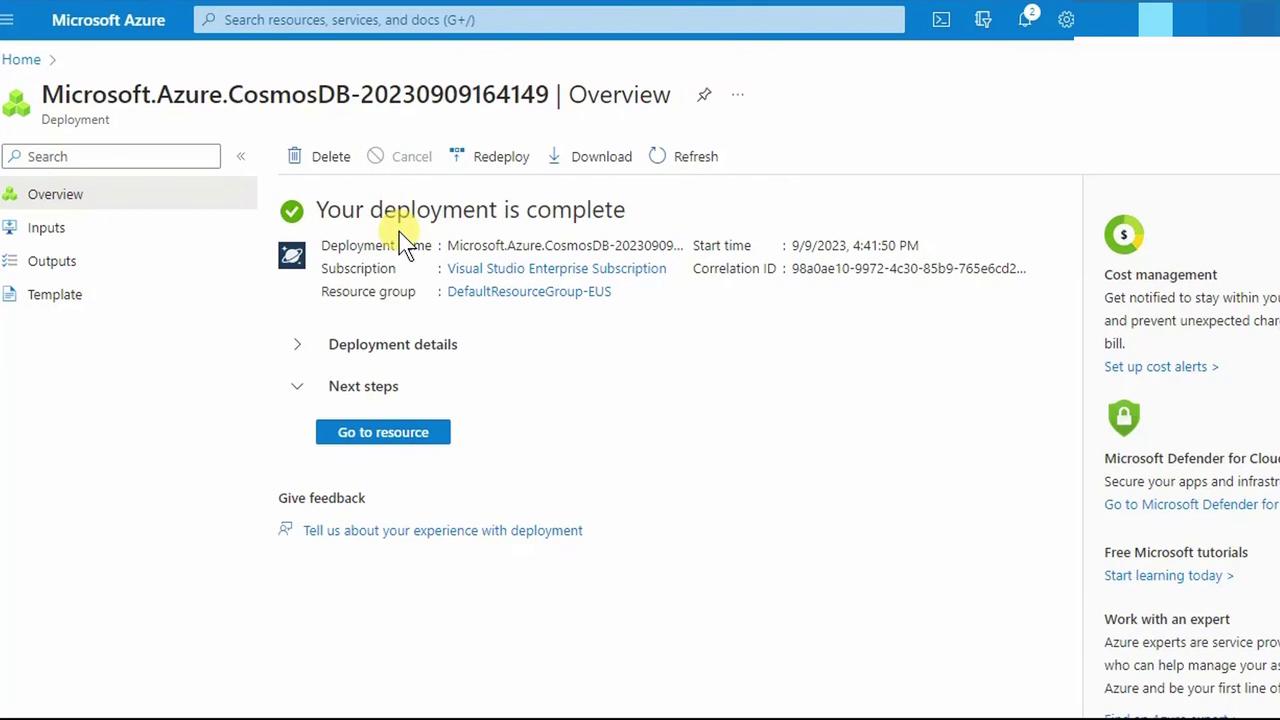Viewport: 1280px width, 720px height.
Task: Focus the global search resources box
Action: pyautogui.click(x=549, y=19)
